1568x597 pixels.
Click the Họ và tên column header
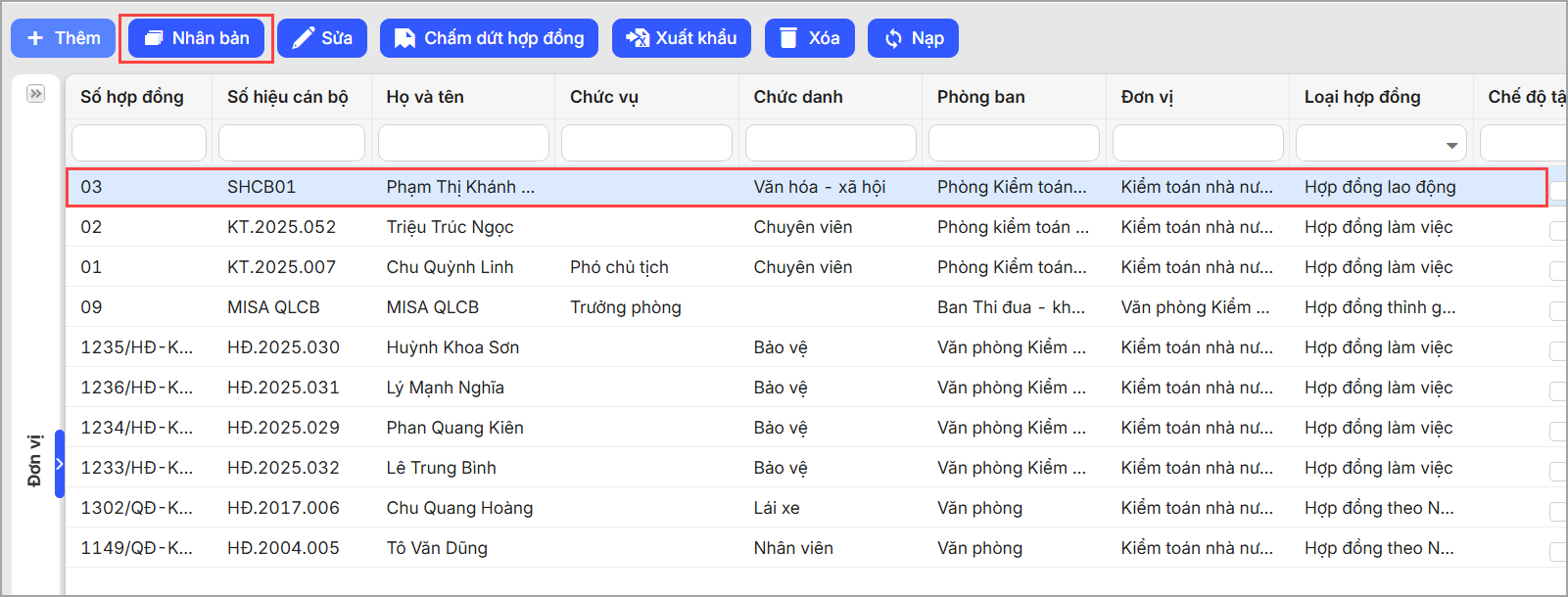coord(425,97)
